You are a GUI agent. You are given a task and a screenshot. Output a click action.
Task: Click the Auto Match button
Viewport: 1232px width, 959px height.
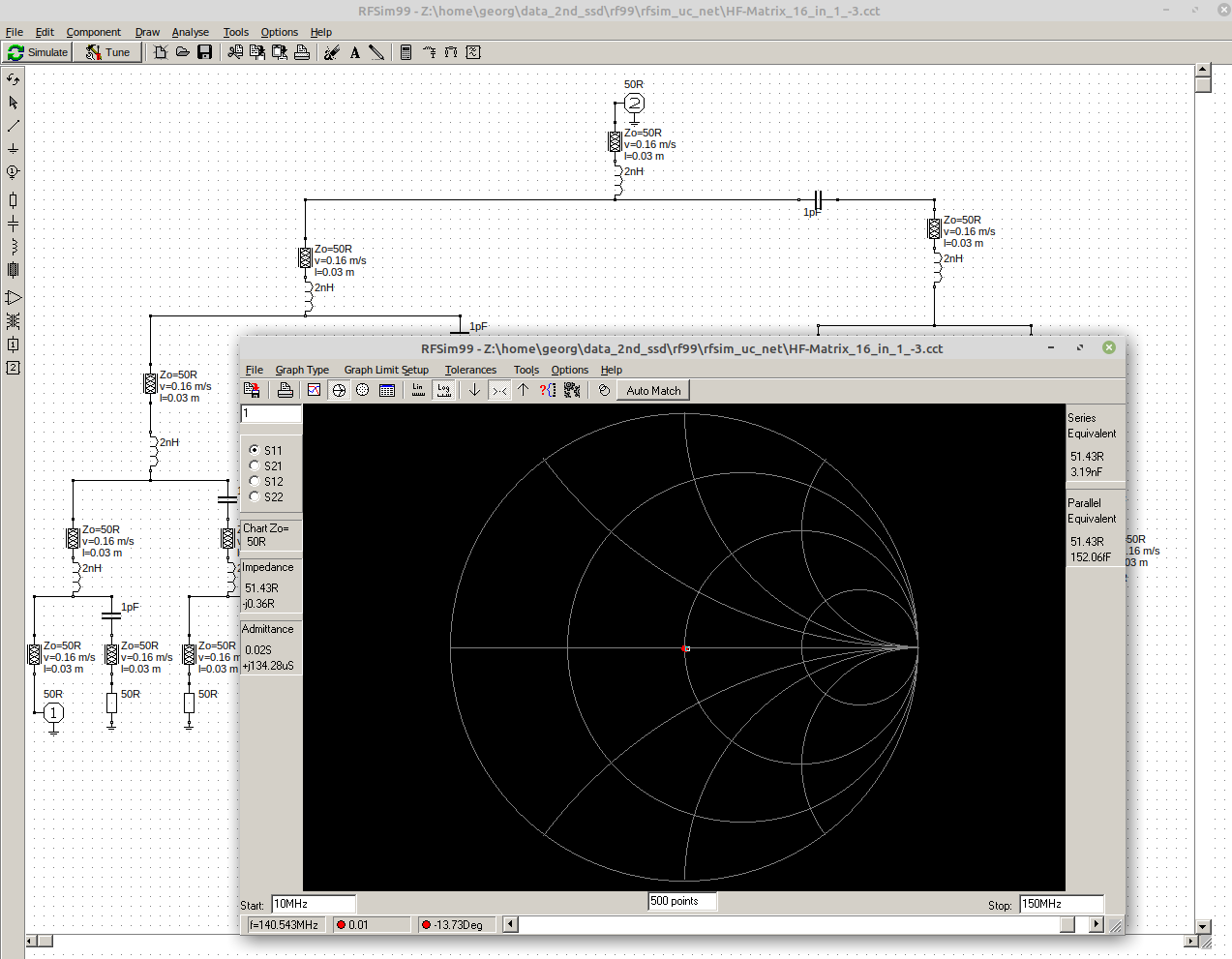(x=653, y=390)
